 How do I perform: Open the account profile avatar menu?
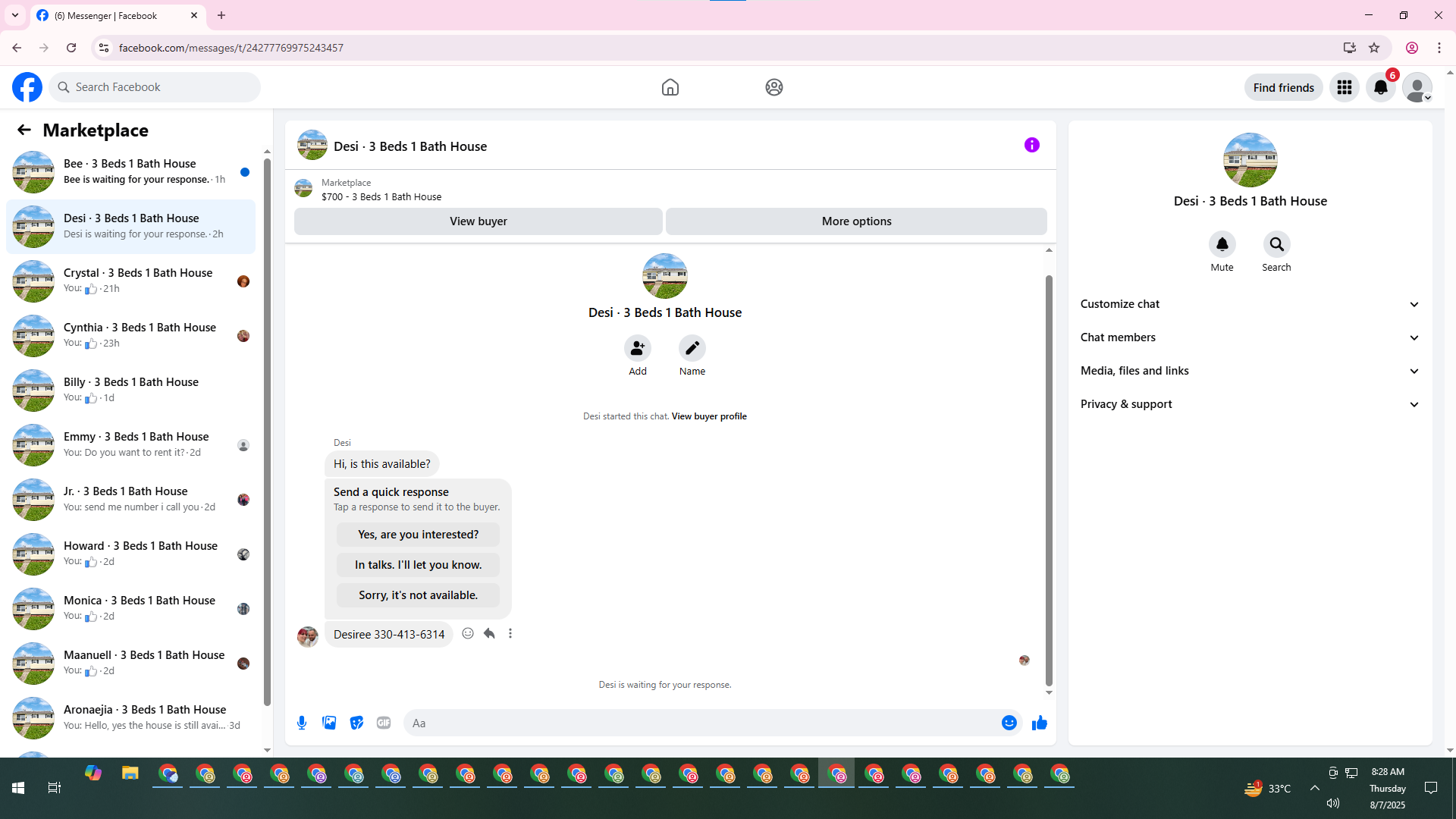tap(1417, 87)
